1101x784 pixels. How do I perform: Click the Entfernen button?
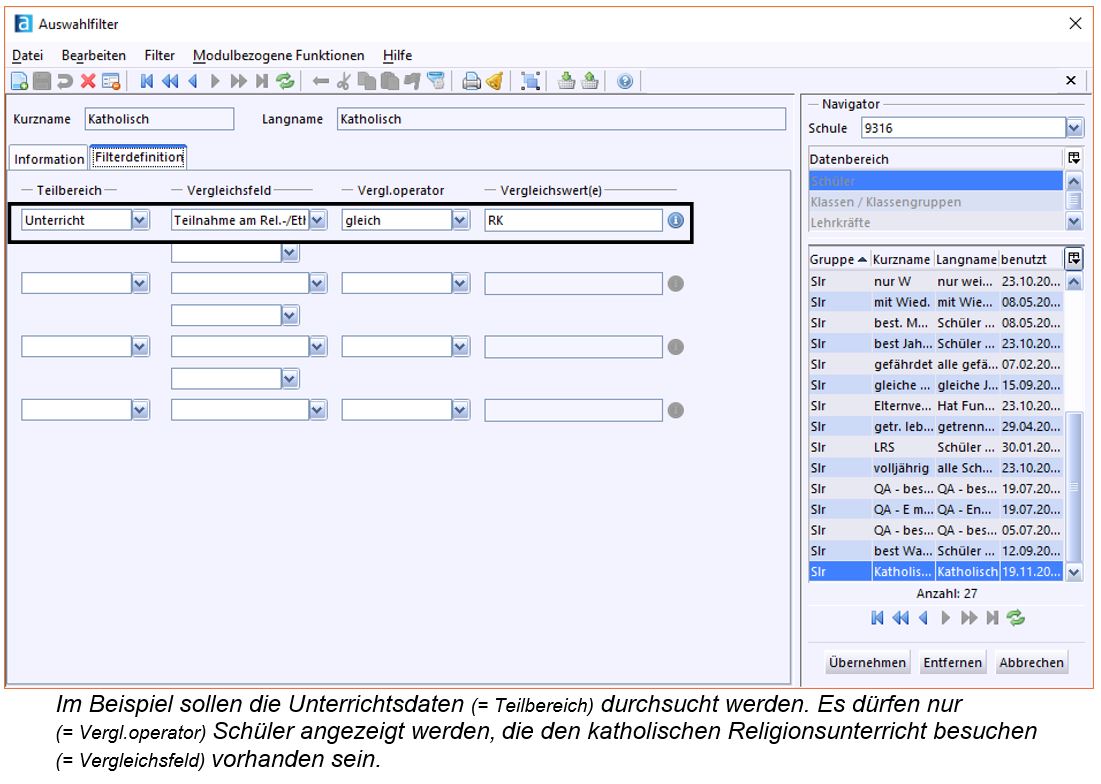pyautogui.click(x=953, y=663)
